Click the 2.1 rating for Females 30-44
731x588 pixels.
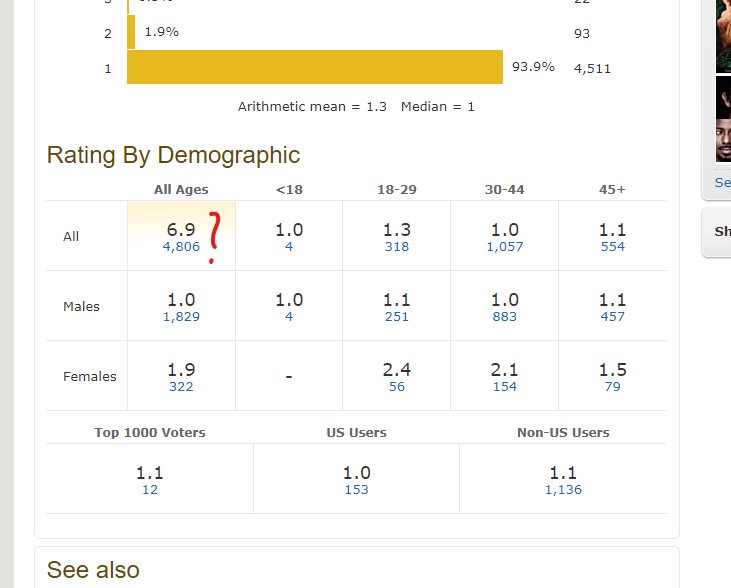[x=505, y=370]
